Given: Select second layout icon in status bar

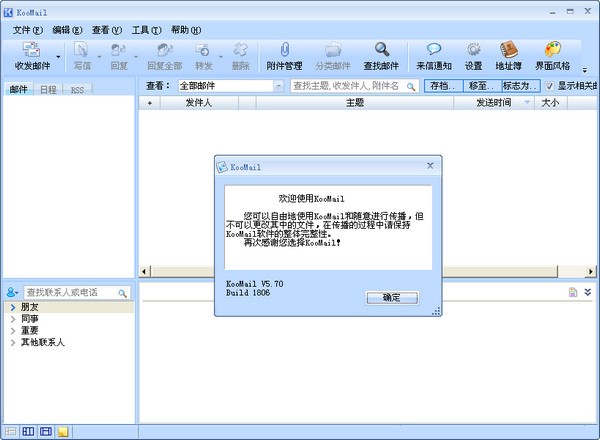Looking at the screenshot, I should 28,432.
